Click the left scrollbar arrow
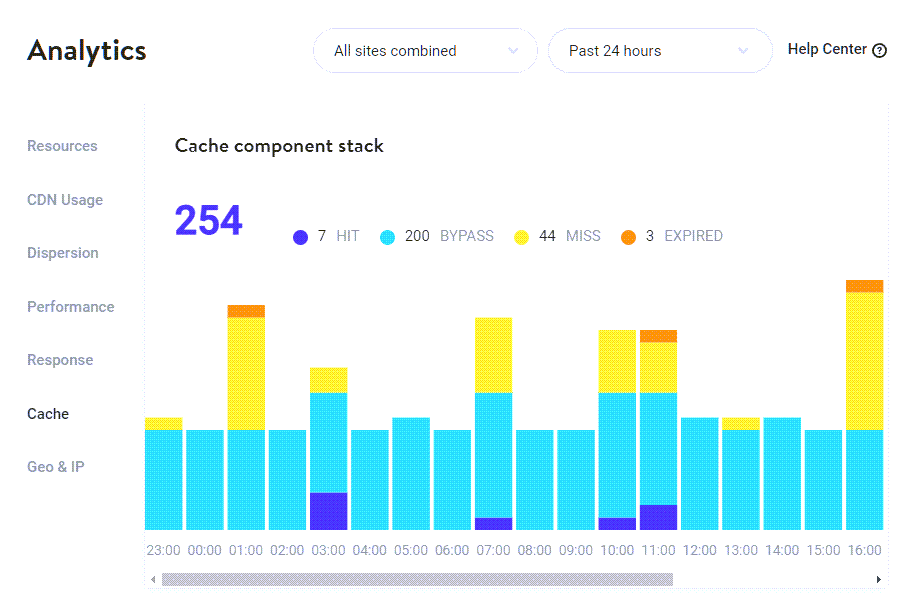Screen dimensions: 916x601 coord(154,578)
